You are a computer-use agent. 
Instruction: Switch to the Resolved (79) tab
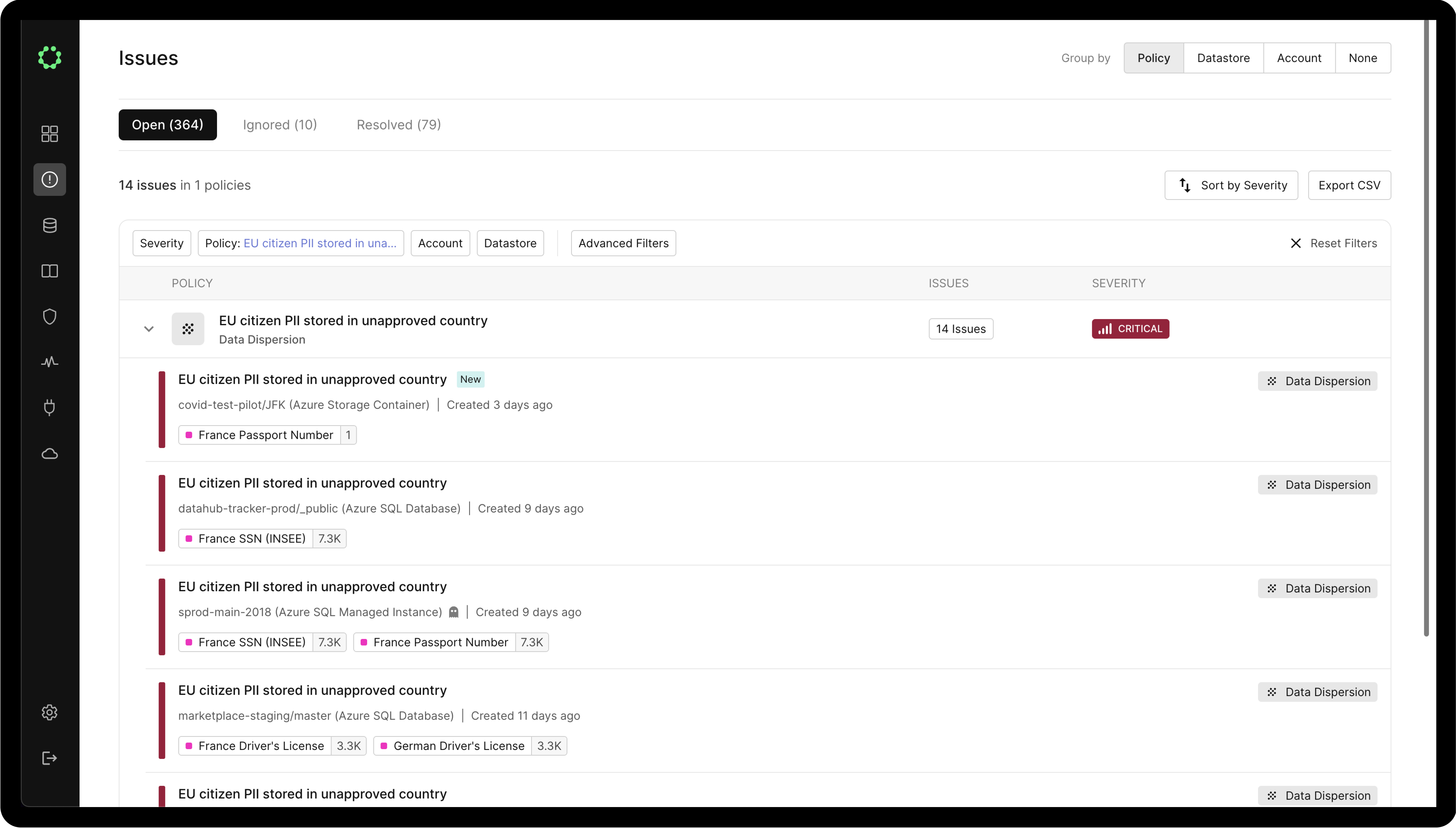398,125
